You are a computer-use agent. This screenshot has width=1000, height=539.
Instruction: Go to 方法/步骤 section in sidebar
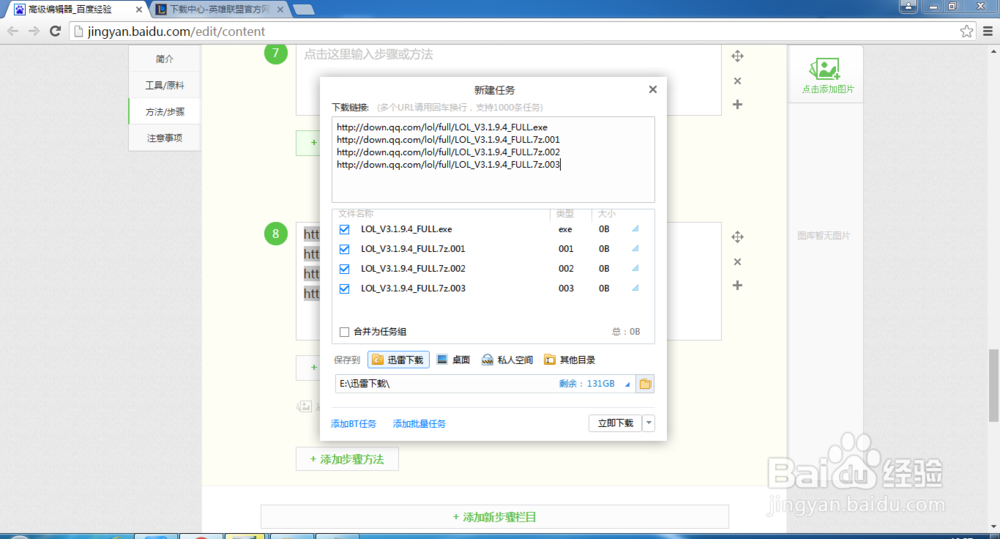165,112
